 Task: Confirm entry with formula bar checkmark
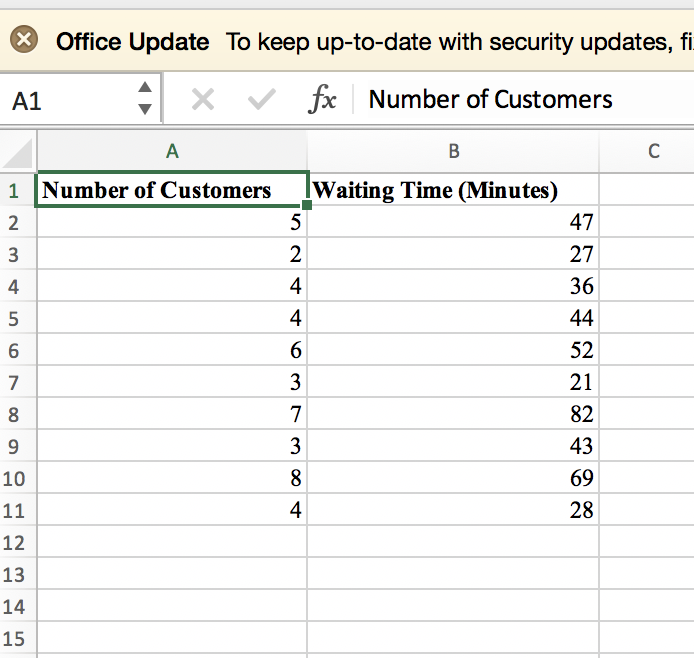[x=262, y=99]
